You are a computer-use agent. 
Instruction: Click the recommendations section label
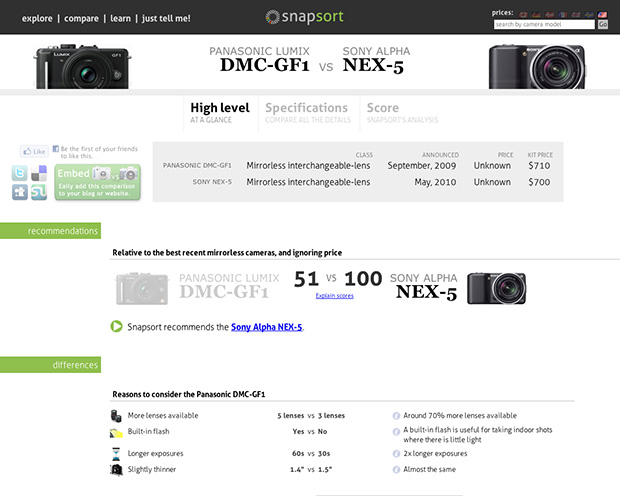[50, 231]
